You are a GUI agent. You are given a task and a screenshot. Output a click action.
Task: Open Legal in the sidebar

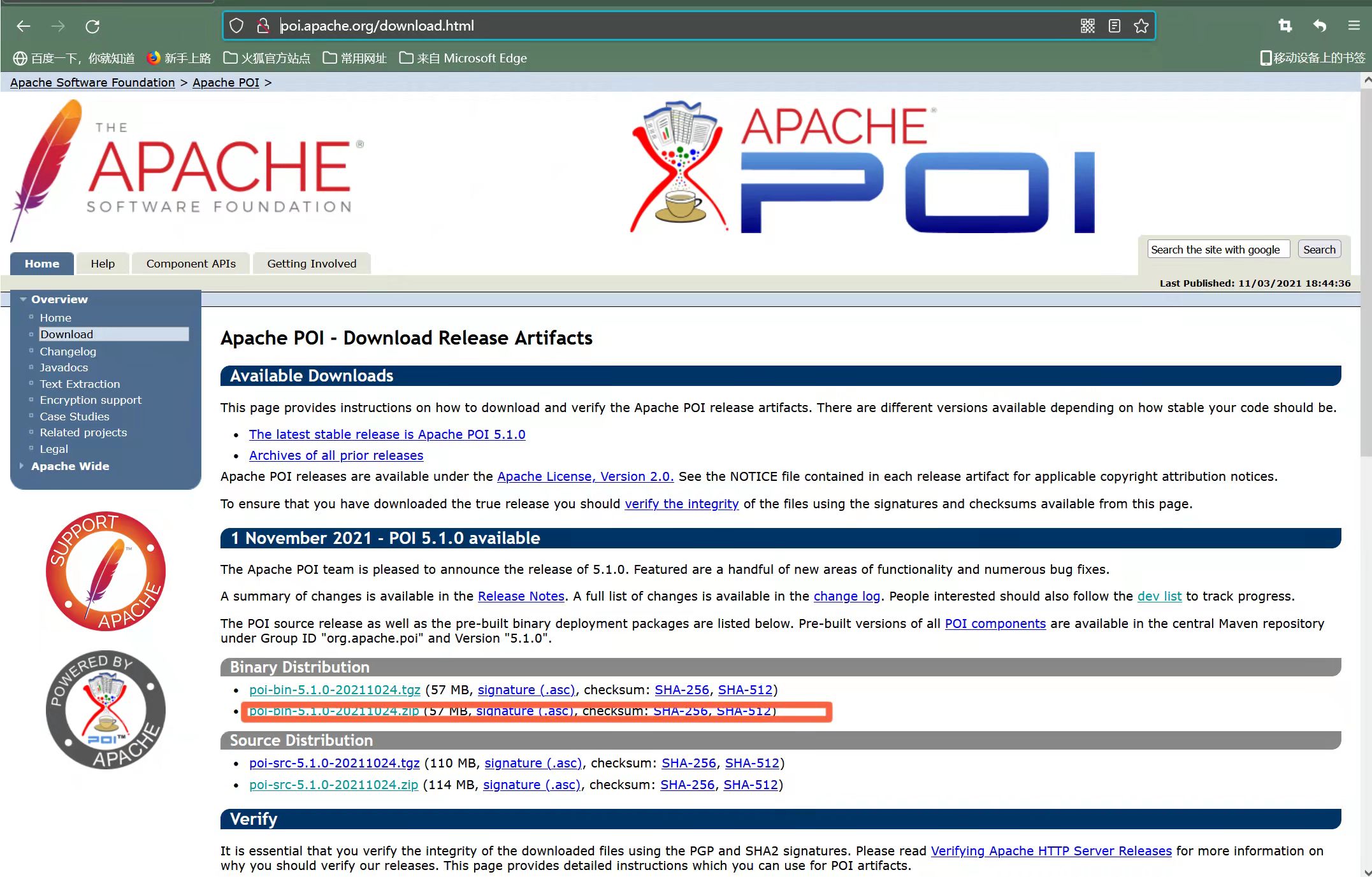[x=54, y=449]
